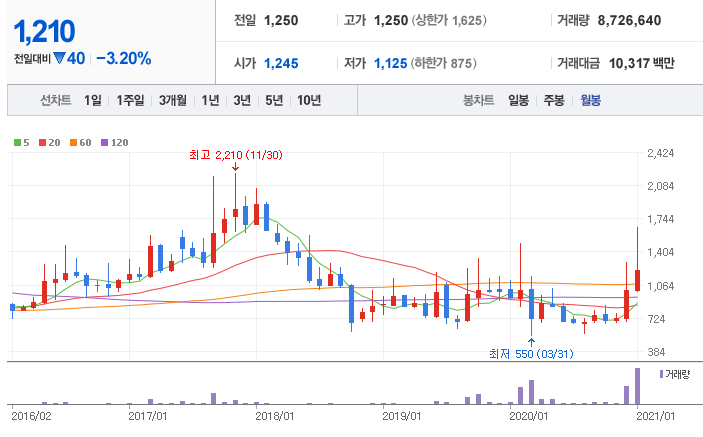
Task: Select the 1년 line chart period
Action: [210, 100]
